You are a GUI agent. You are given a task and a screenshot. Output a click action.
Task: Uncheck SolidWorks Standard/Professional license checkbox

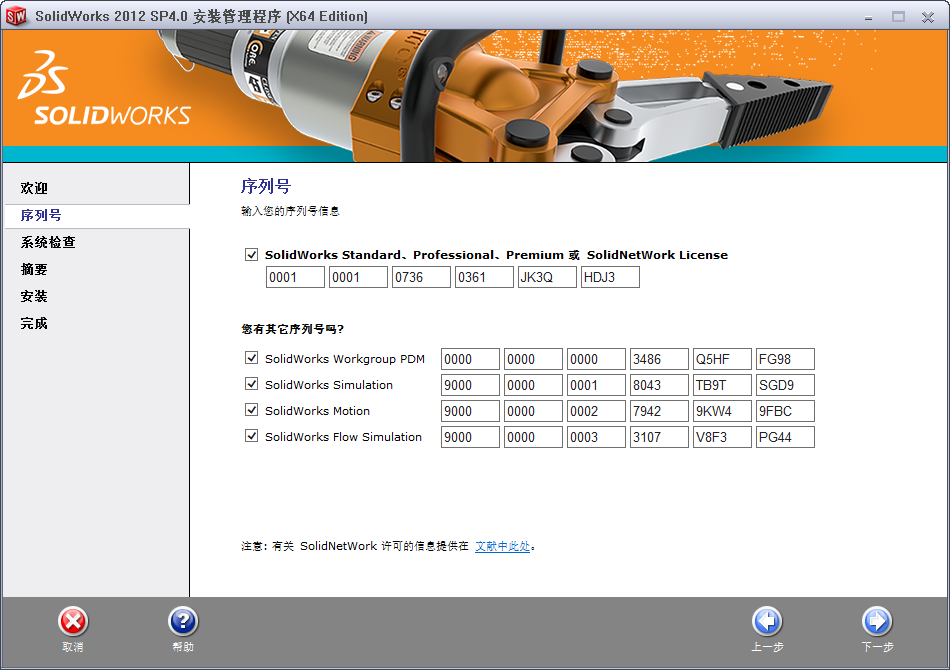point(251,254)
